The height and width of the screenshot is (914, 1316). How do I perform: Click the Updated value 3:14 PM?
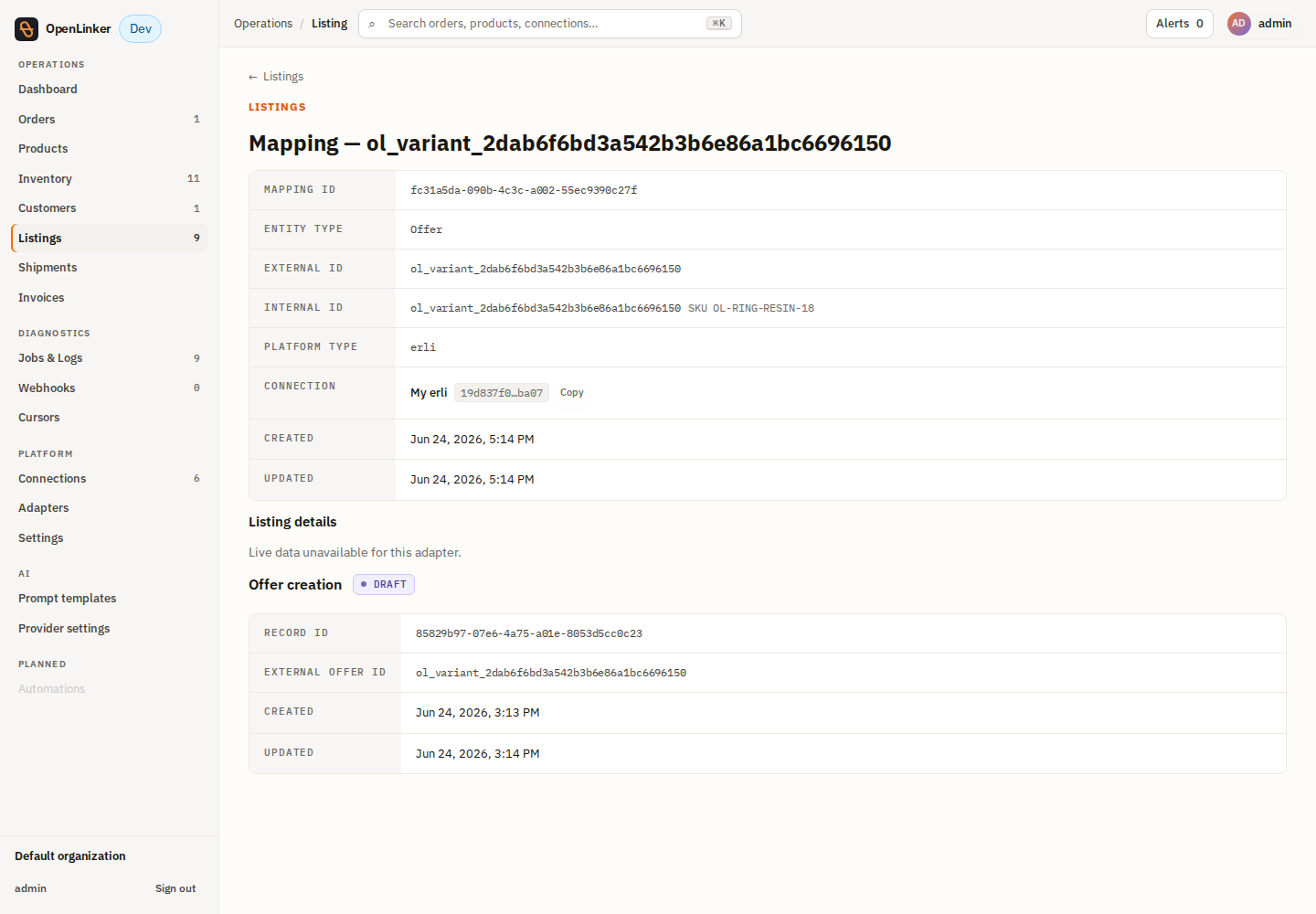coord(478,754)
